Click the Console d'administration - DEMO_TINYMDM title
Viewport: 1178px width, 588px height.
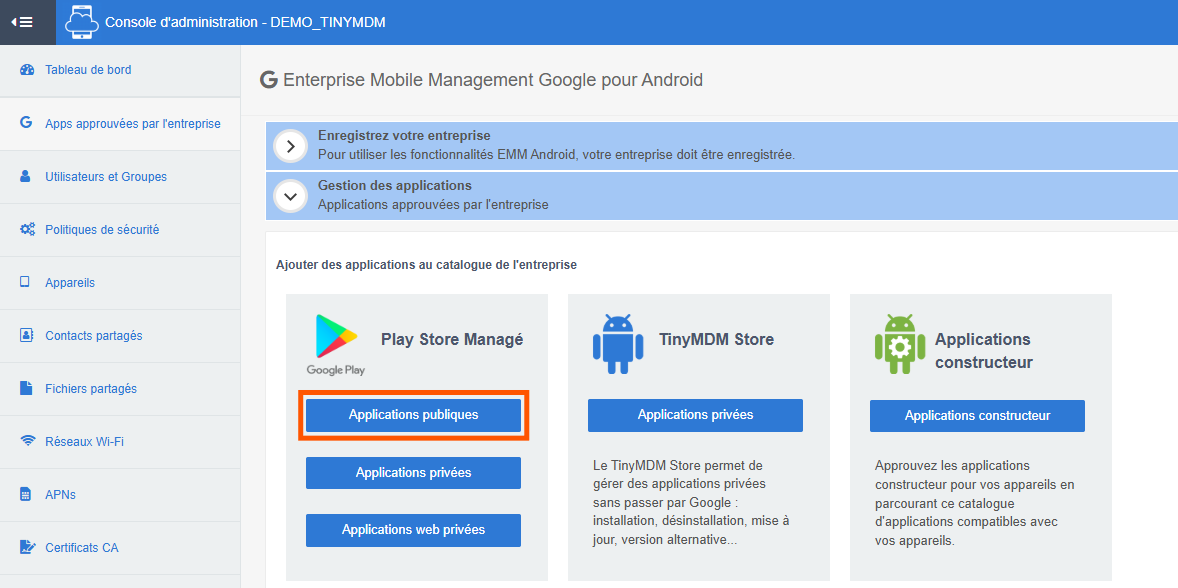pos(245,22)
